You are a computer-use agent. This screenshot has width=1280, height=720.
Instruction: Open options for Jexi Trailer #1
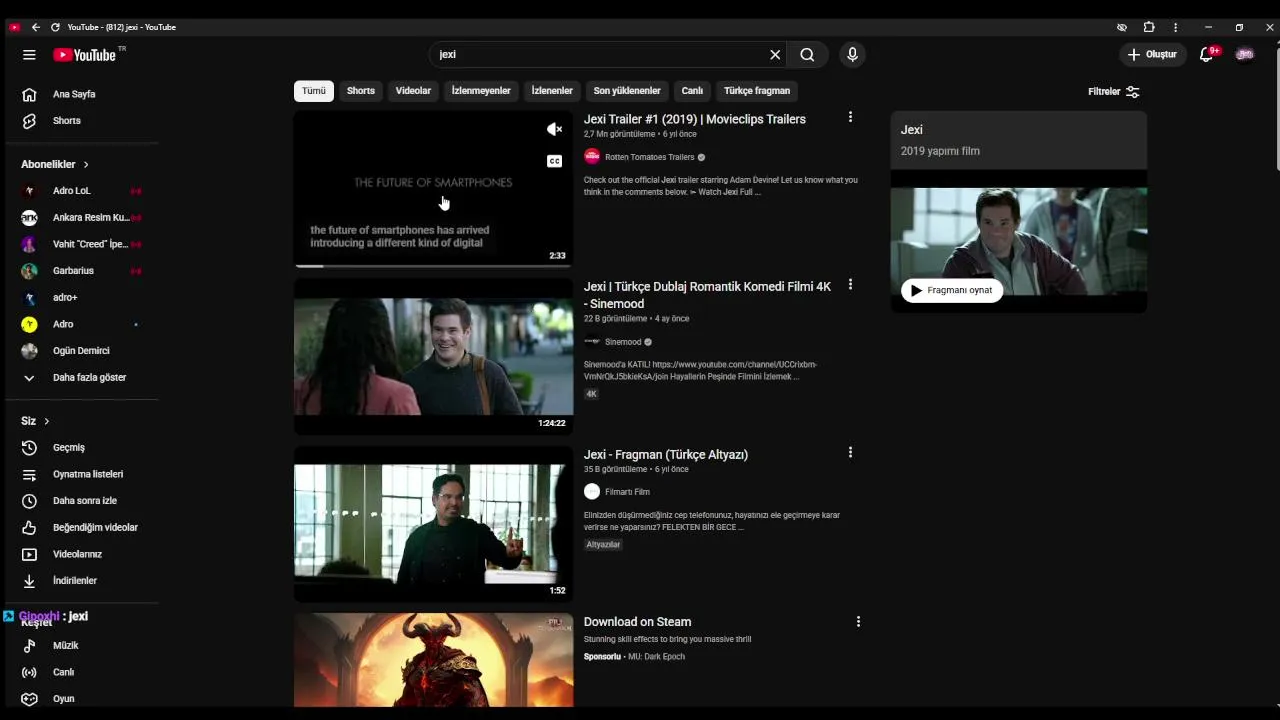[x=850, y=117]
